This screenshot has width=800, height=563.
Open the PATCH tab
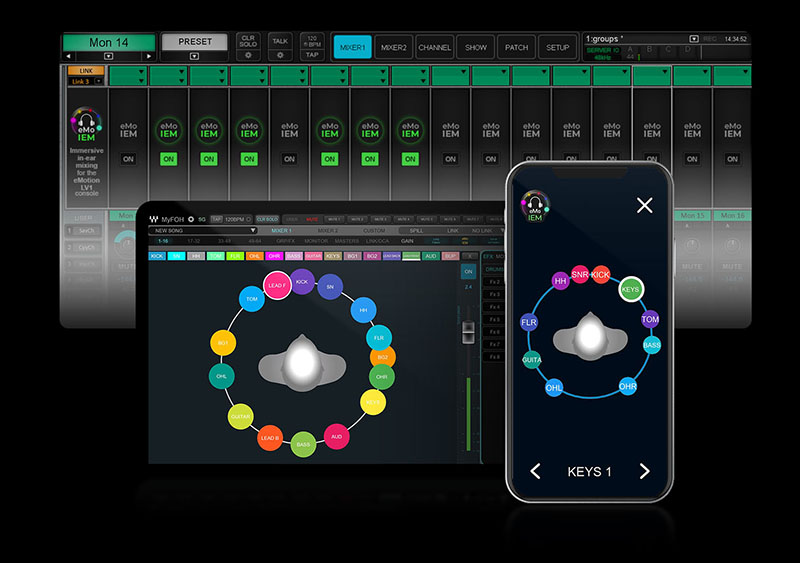(516, 47)
